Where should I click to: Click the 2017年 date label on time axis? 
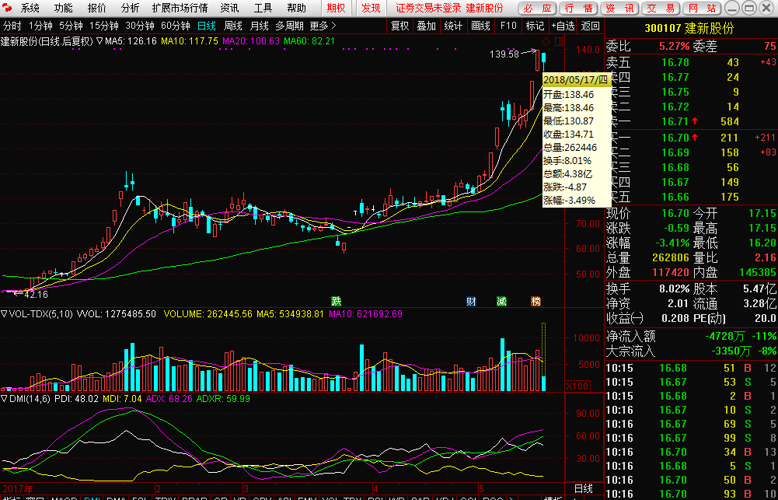(x=17, y=488)
